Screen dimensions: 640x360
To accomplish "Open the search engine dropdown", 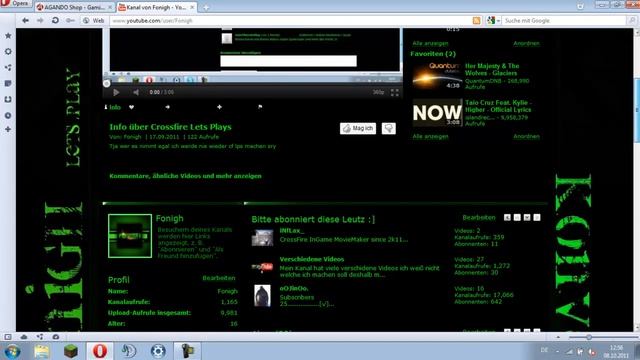I will pyautogui.click(x=493, y=20).
